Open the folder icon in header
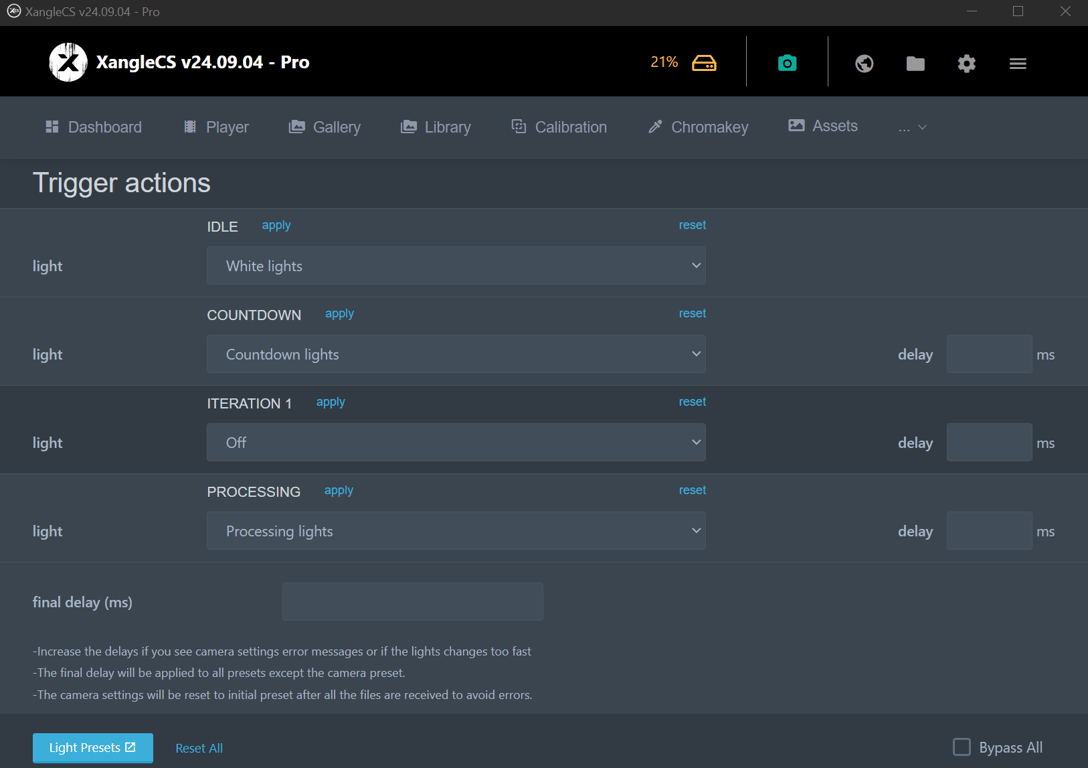 click(x=915, y=64)
